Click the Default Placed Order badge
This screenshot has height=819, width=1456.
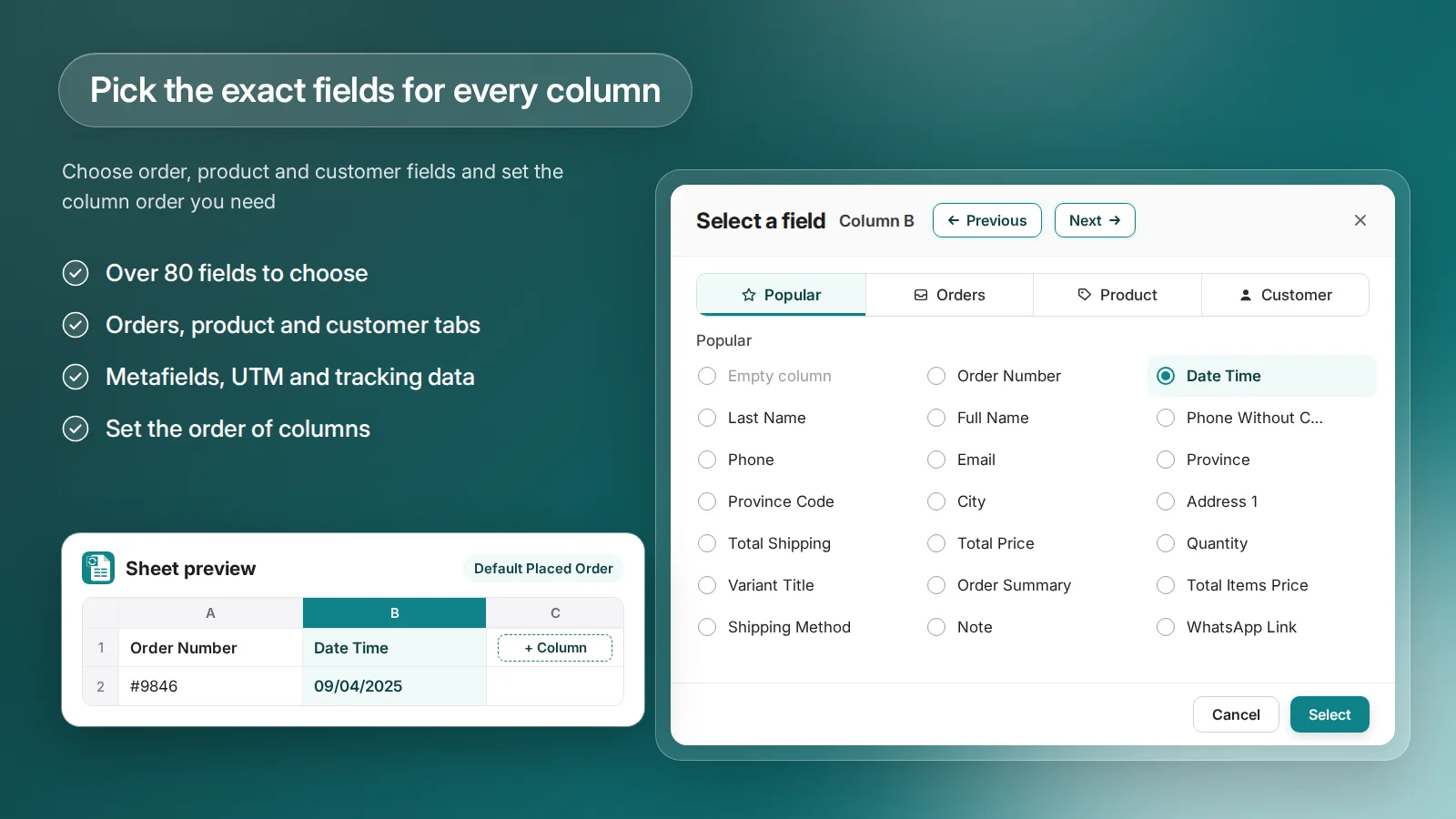tap(543, 569)
